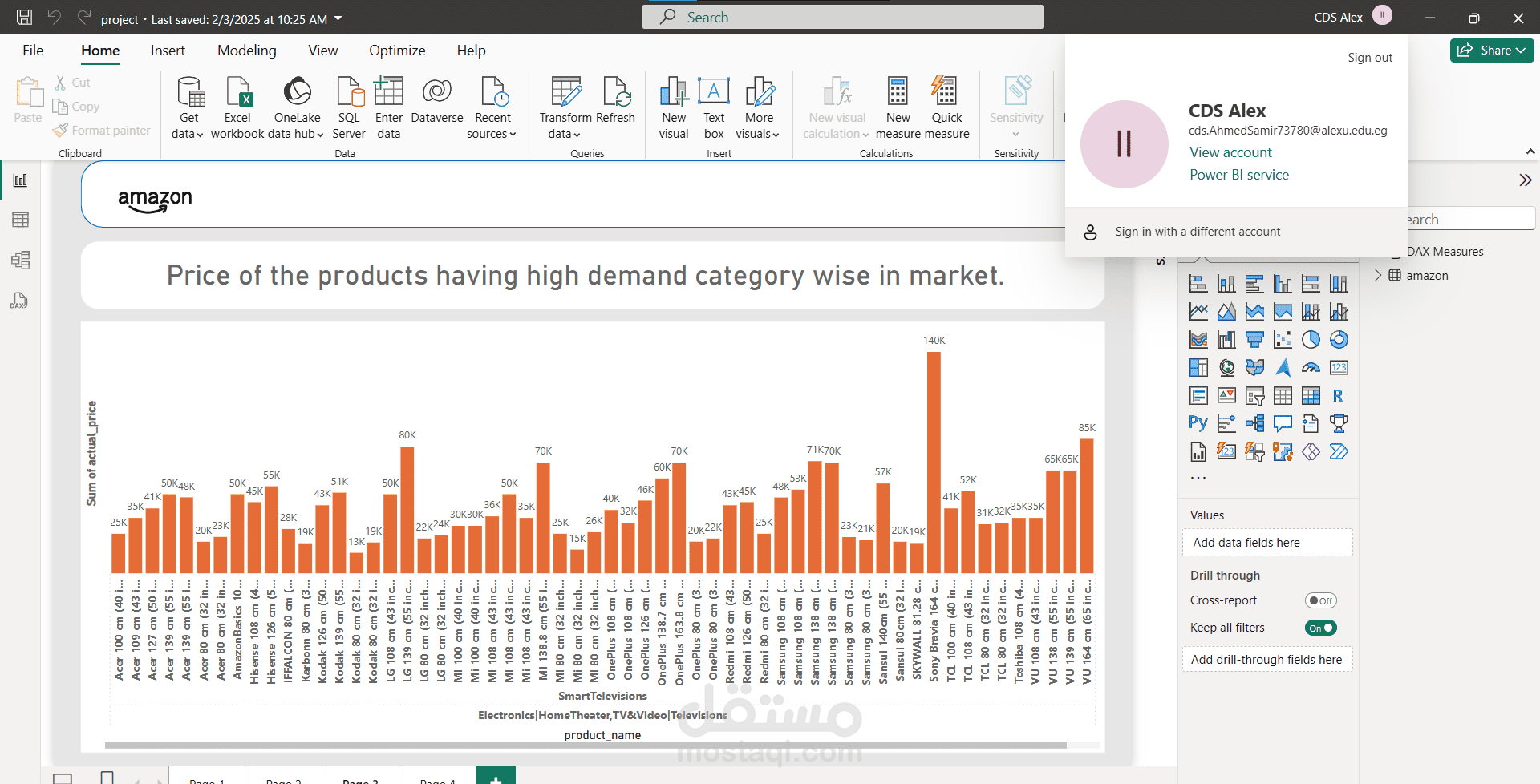Insert a New visual
This screenshot has height=784, width=1540.
click(674, 107)
